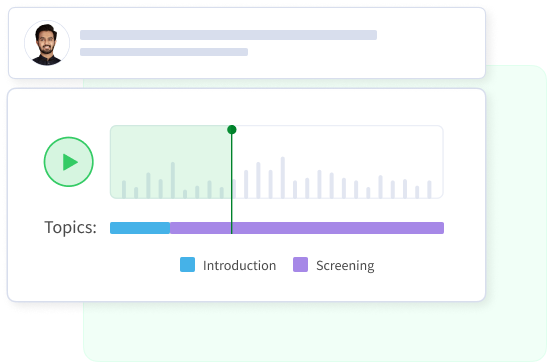This screenshot has height=362, width=547.
Task: Click the long name placeholder bar
Action: tap(228, 35)
